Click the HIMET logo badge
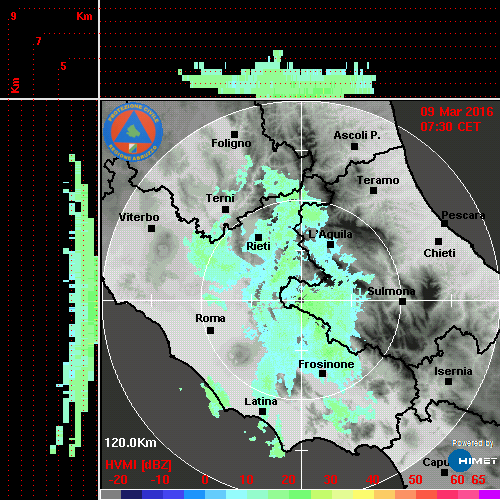Image resolution: width=500 pixels, height=500 pixels. coord(473,461)
